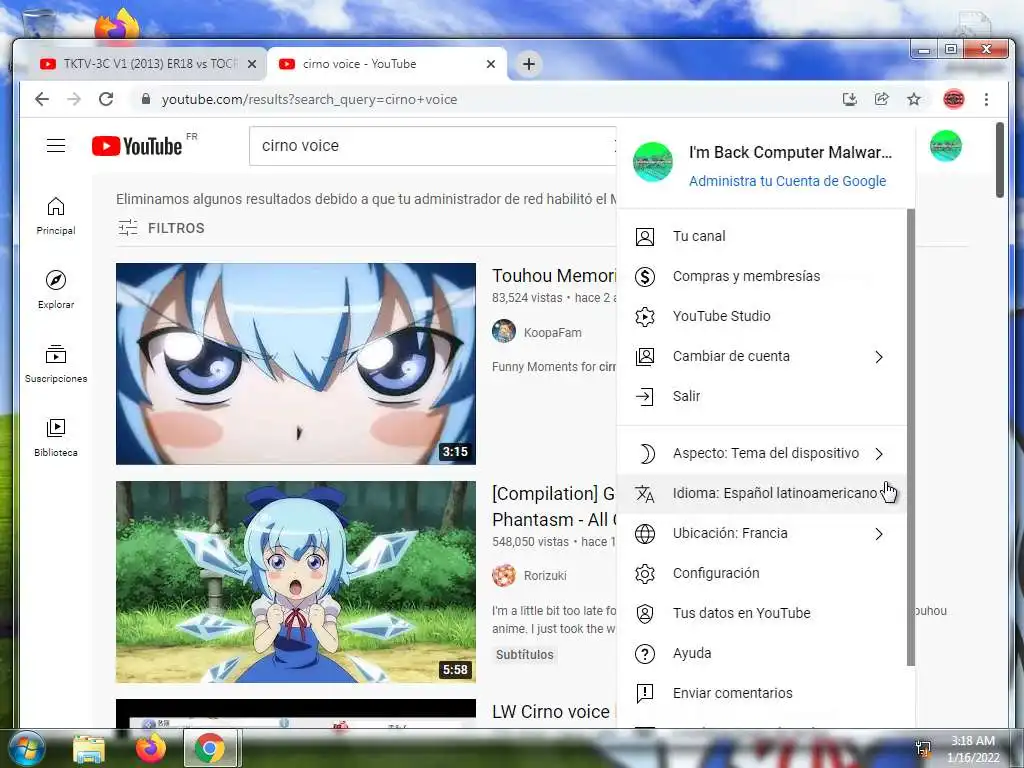Viewport: 1024px width, 768px height.
Task: Open the LW Cirno voice thumbnail
Action: (296, 713)
